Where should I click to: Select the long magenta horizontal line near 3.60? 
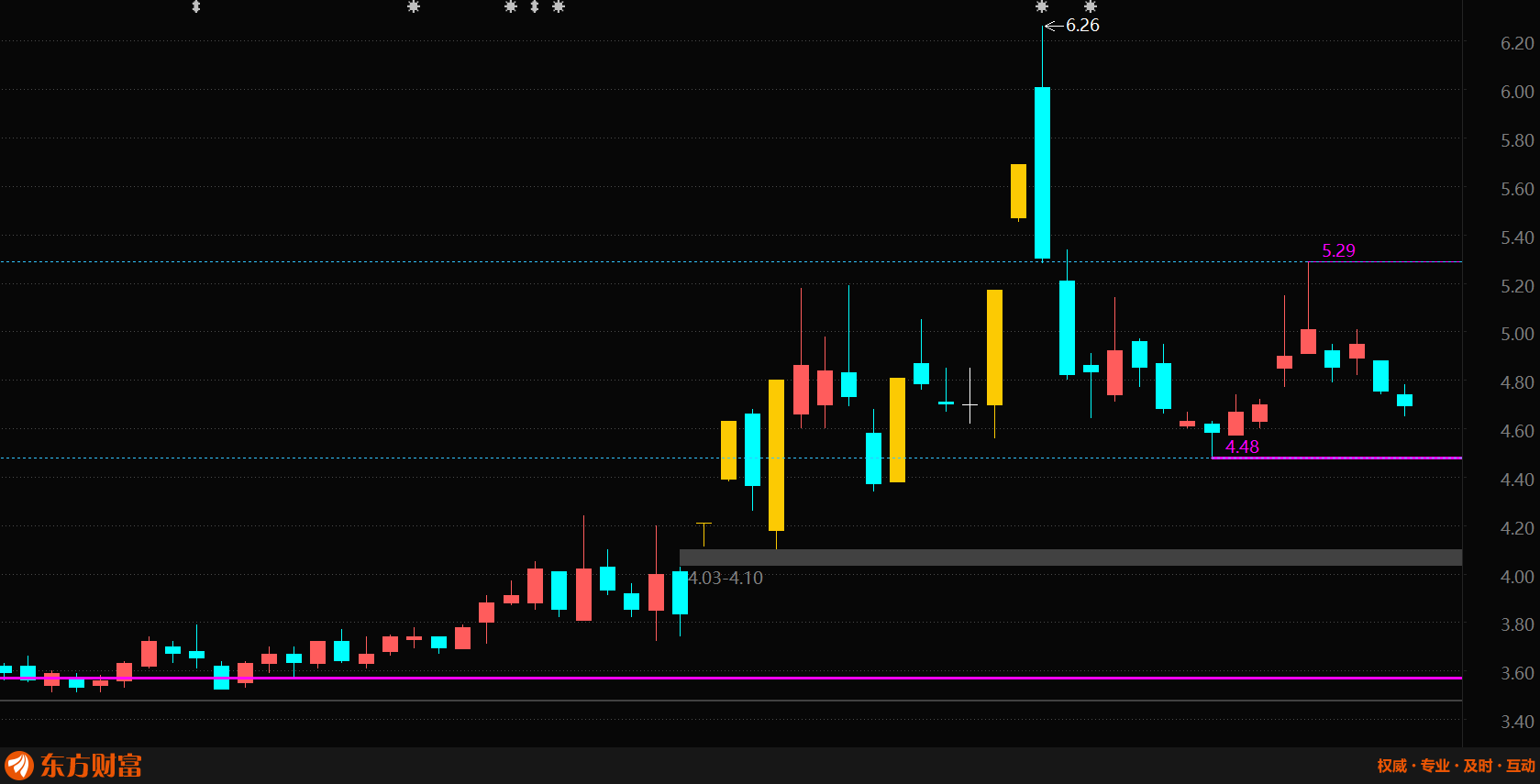(731, 678)
